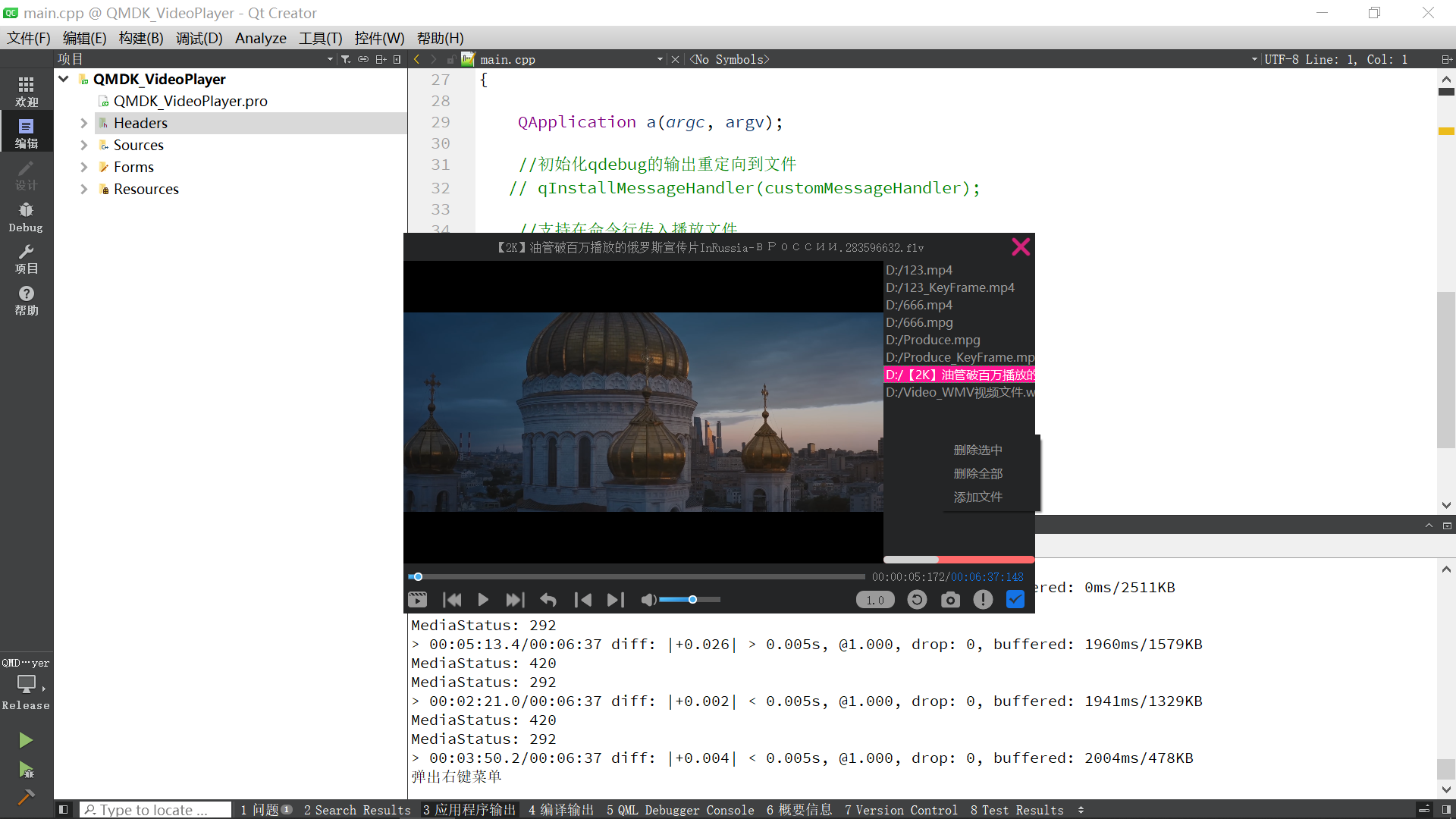Click the Type to locate input field
Image resolution: width=1456 pixels, height=819 pixels.
coord(155,809)
